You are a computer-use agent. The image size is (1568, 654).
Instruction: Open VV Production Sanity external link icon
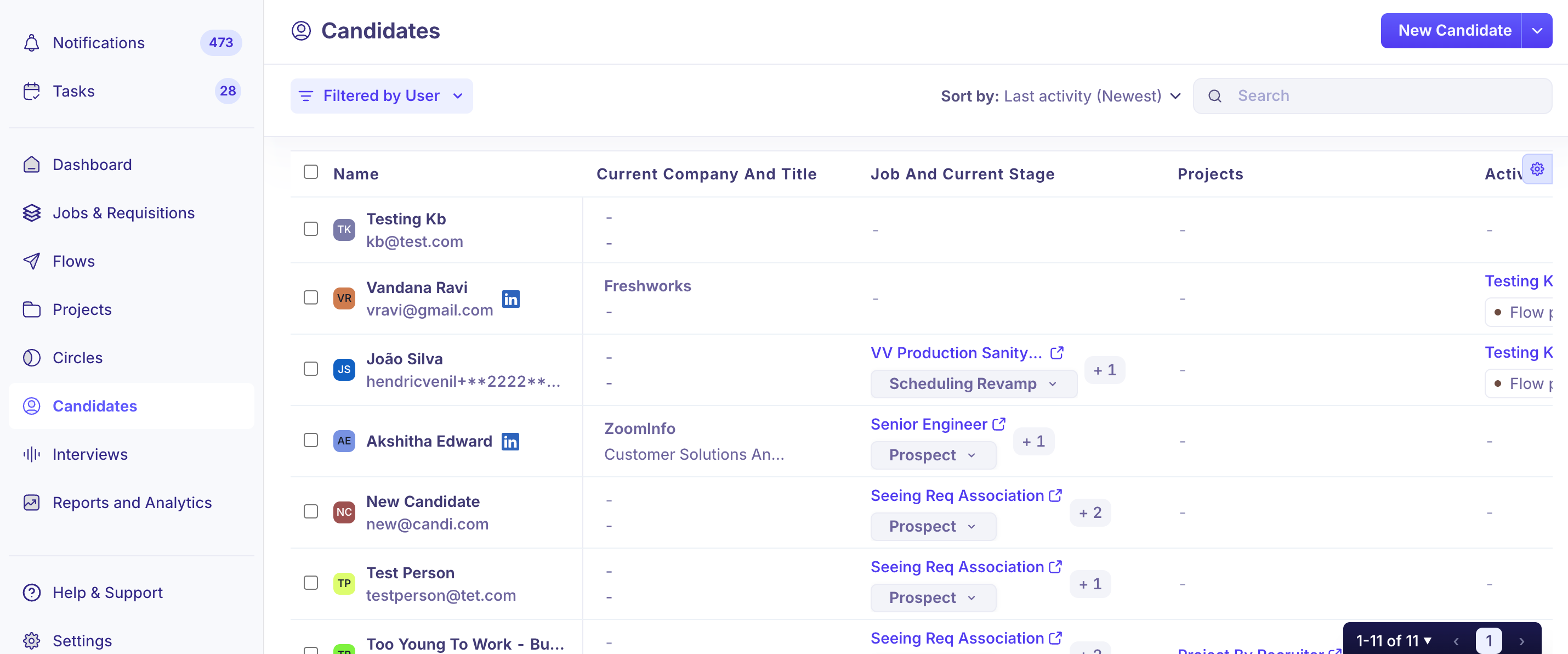point(1056,353)
